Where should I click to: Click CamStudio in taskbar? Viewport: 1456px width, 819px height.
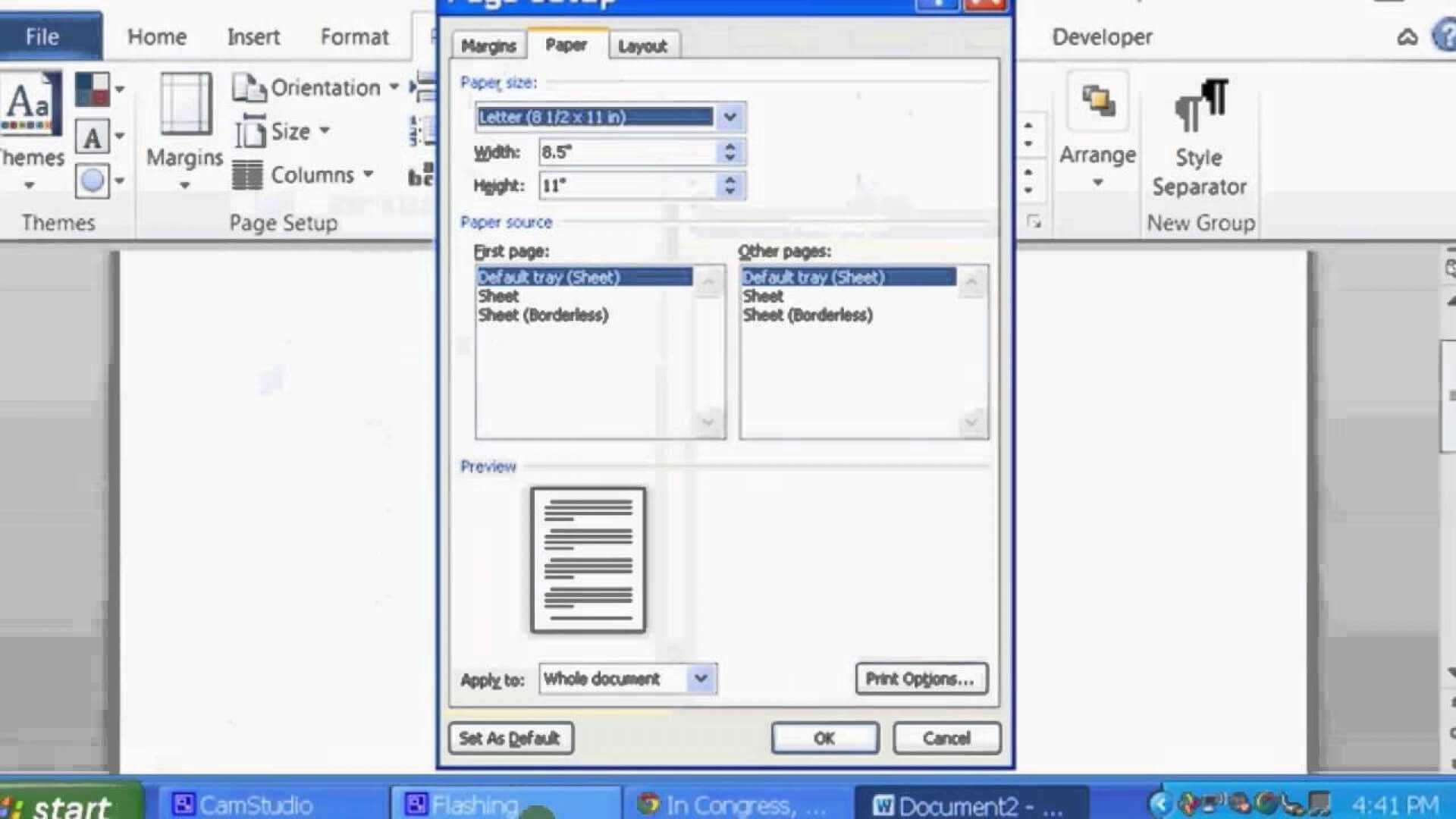[243, 805]
